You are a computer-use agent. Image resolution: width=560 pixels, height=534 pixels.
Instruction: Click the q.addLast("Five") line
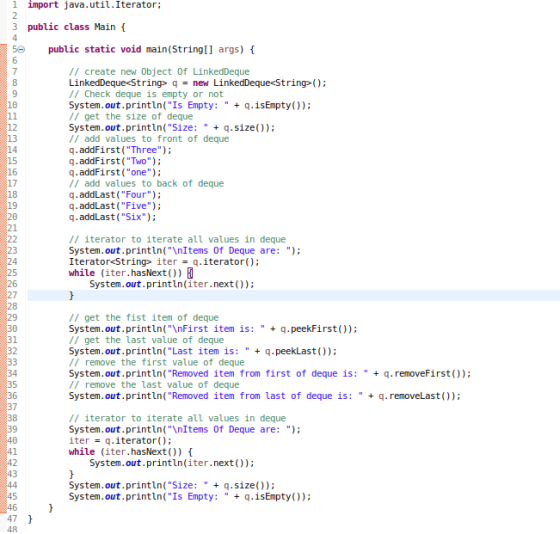pyautogui.click(x=115, y=206)
